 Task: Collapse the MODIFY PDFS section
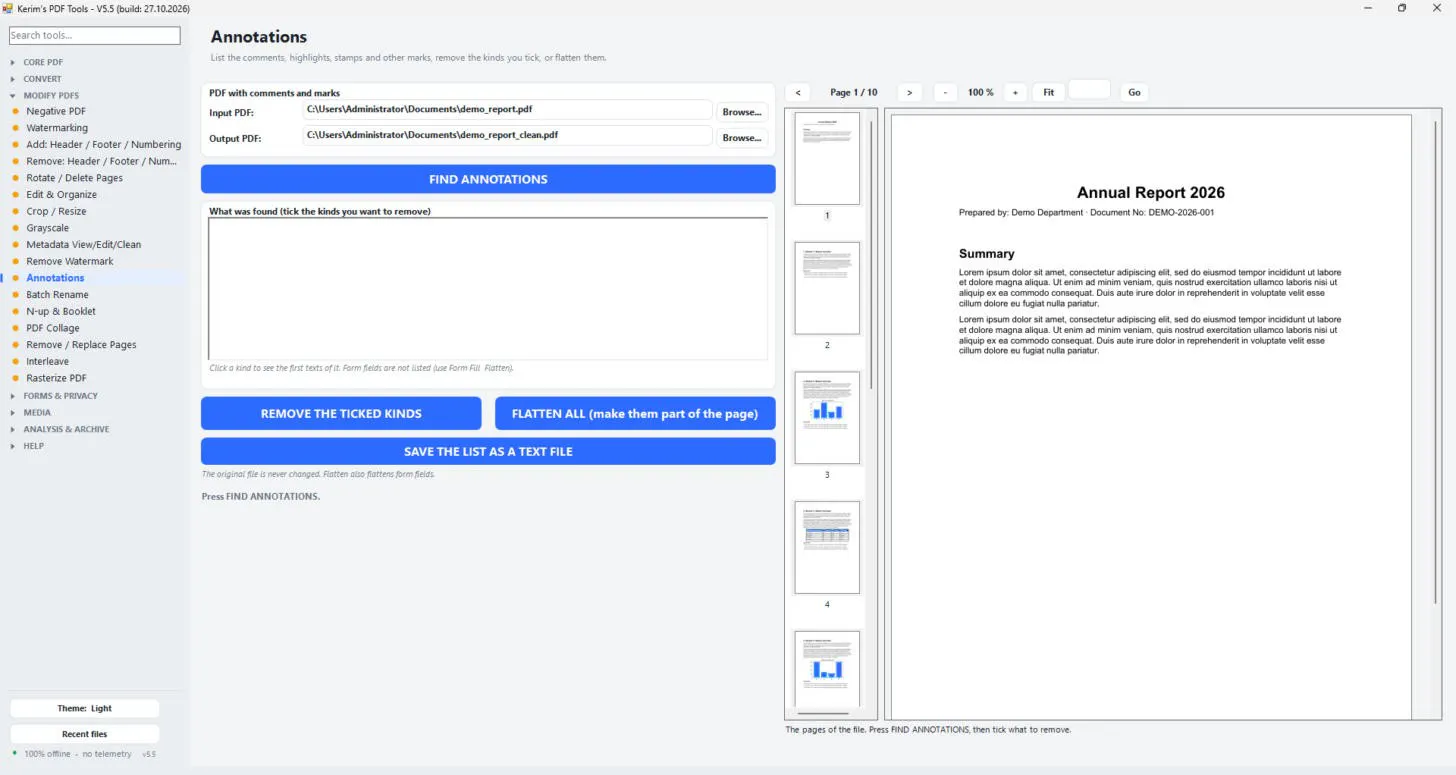click(51, 96)
